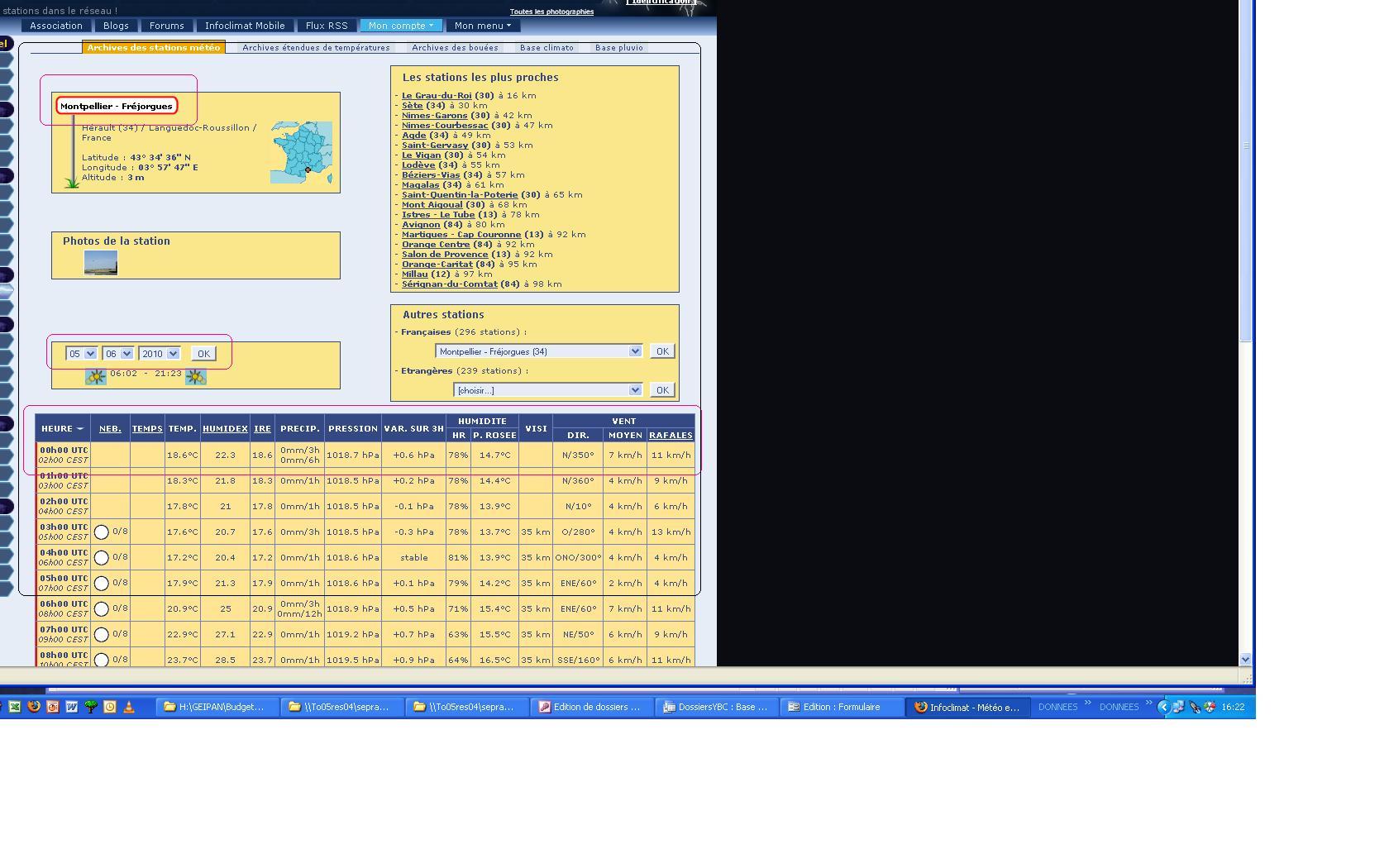The image size is (1389, 868).
Task: Switch to Archives des bouées tab
Action: pyautogui.click(x=455, y=48)
